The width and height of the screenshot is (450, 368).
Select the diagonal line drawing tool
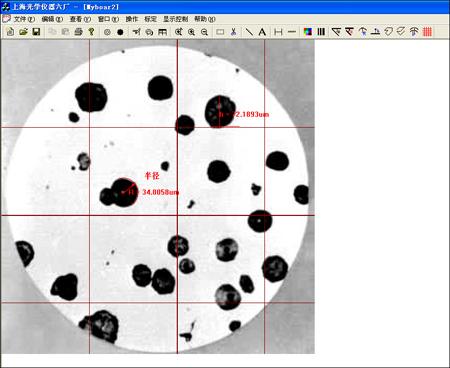coord(249,32)
